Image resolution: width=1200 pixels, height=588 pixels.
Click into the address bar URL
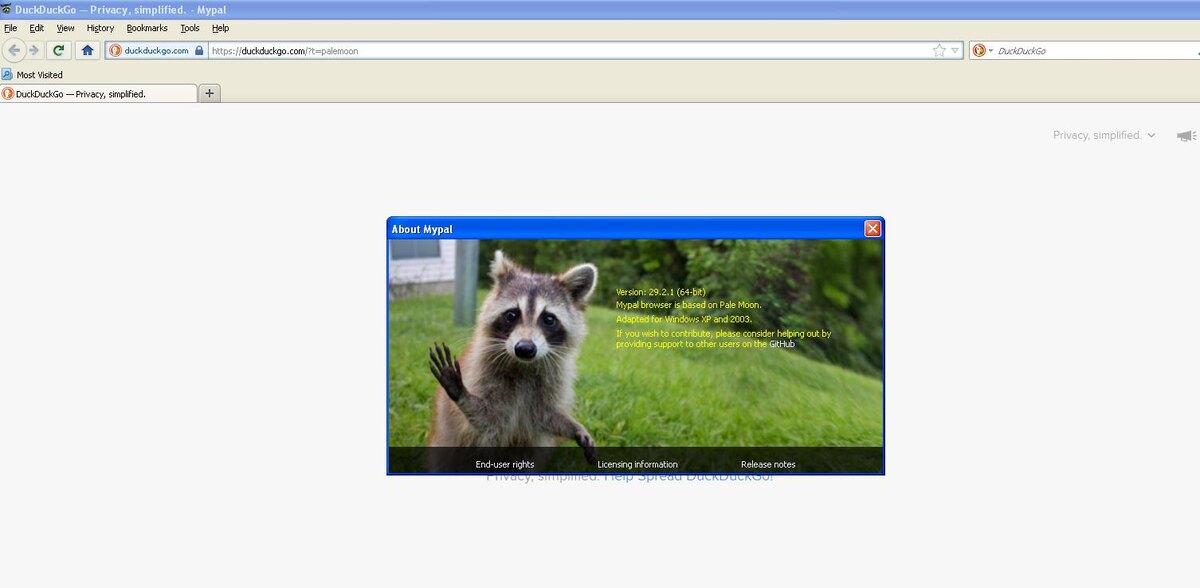point(570,50)
